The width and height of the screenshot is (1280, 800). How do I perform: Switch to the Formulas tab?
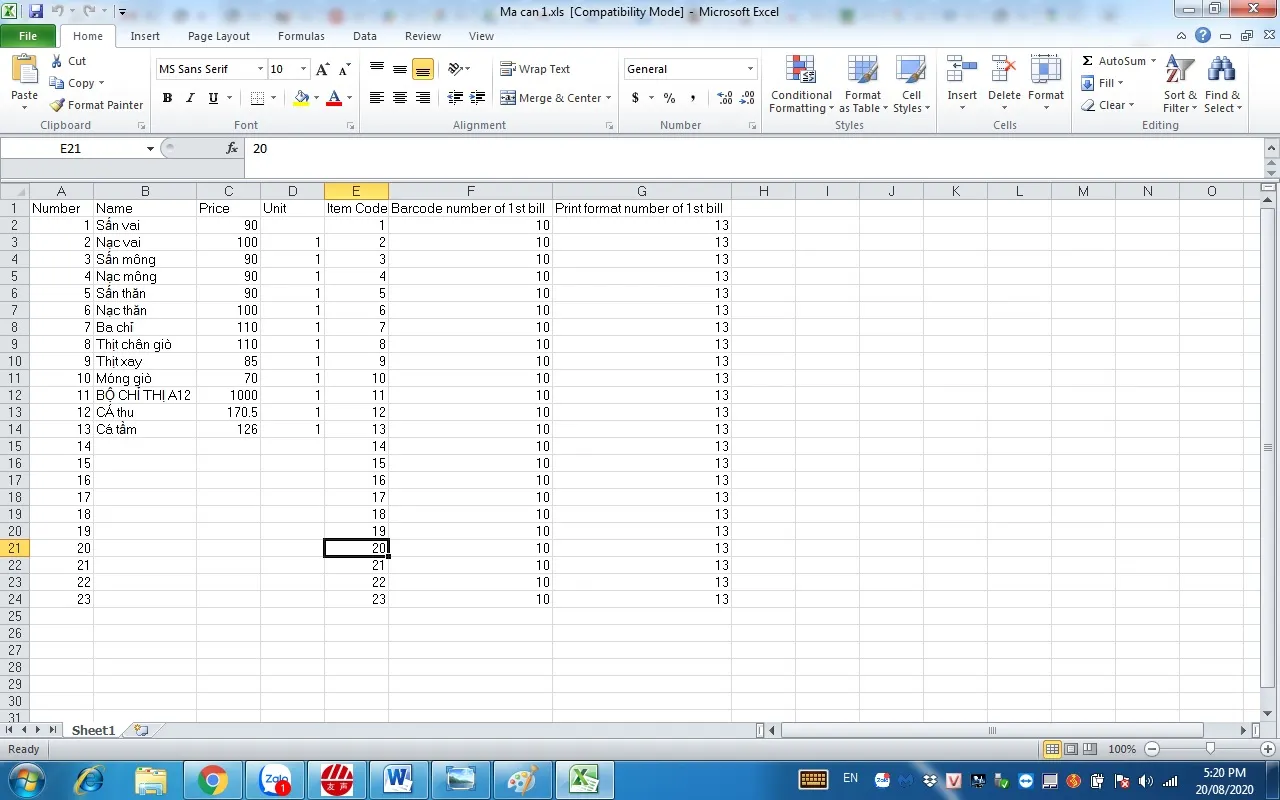pyautogui.click(x=301, y=36)
